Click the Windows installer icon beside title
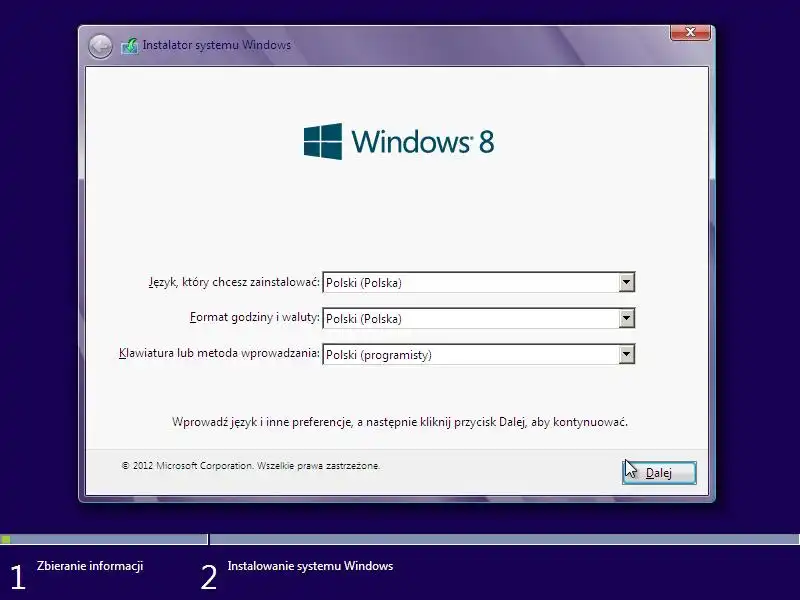The image size is (800, 600). click(x=130, y=46)
